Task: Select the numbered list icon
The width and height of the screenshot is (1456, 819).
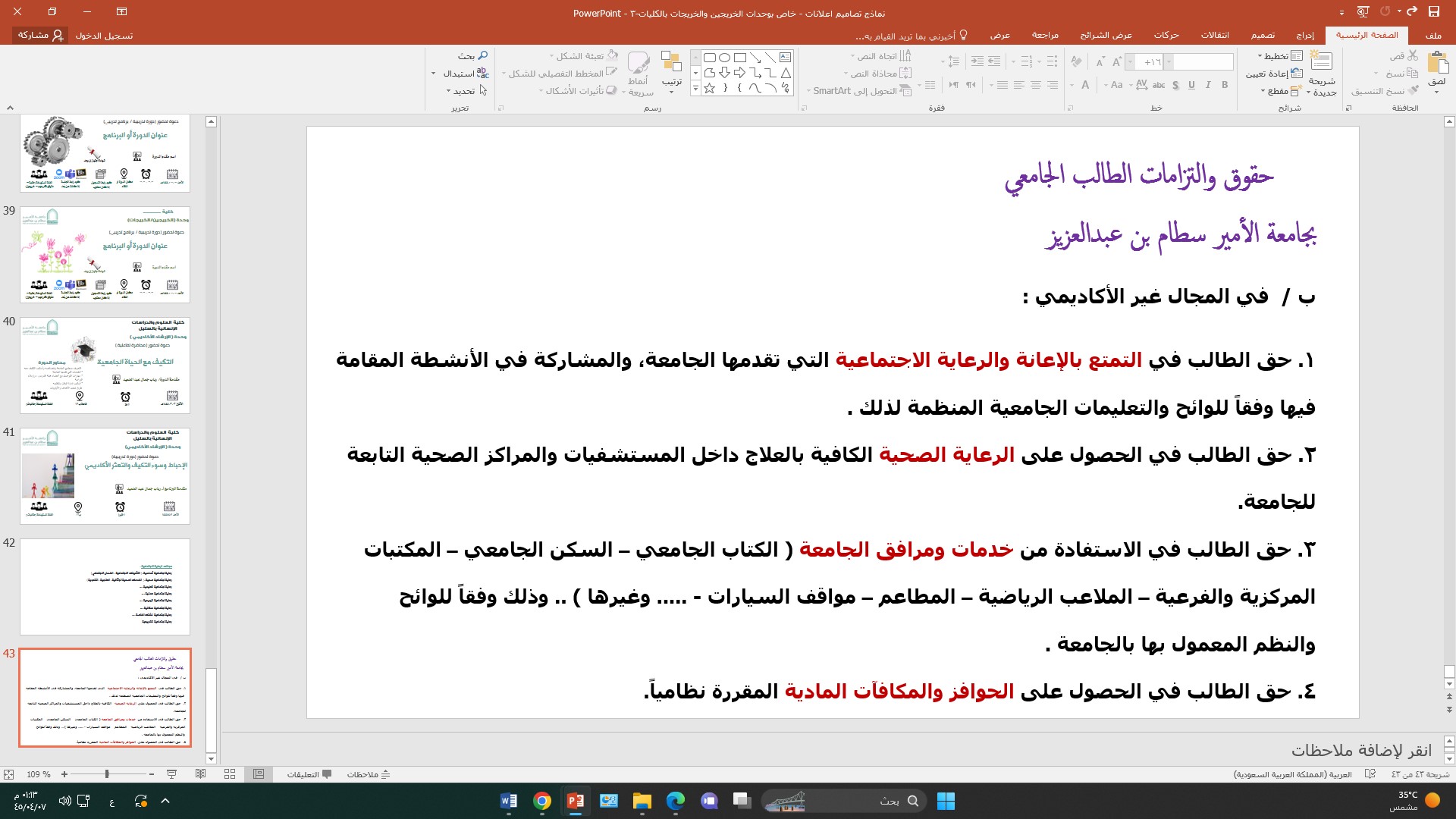Action: click(x=1025, y=61)
